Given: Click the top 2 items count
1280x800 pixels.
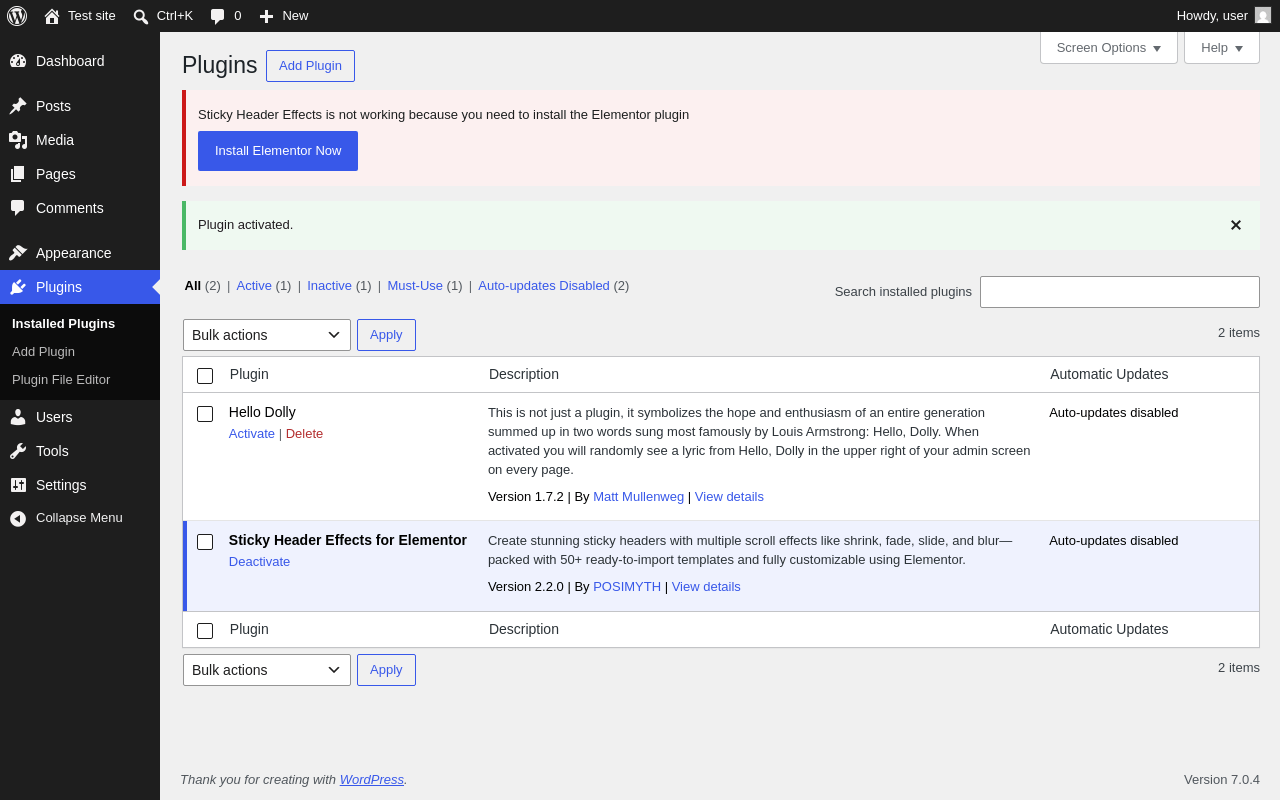Looking at the screenshot, I should point(1239,333).
